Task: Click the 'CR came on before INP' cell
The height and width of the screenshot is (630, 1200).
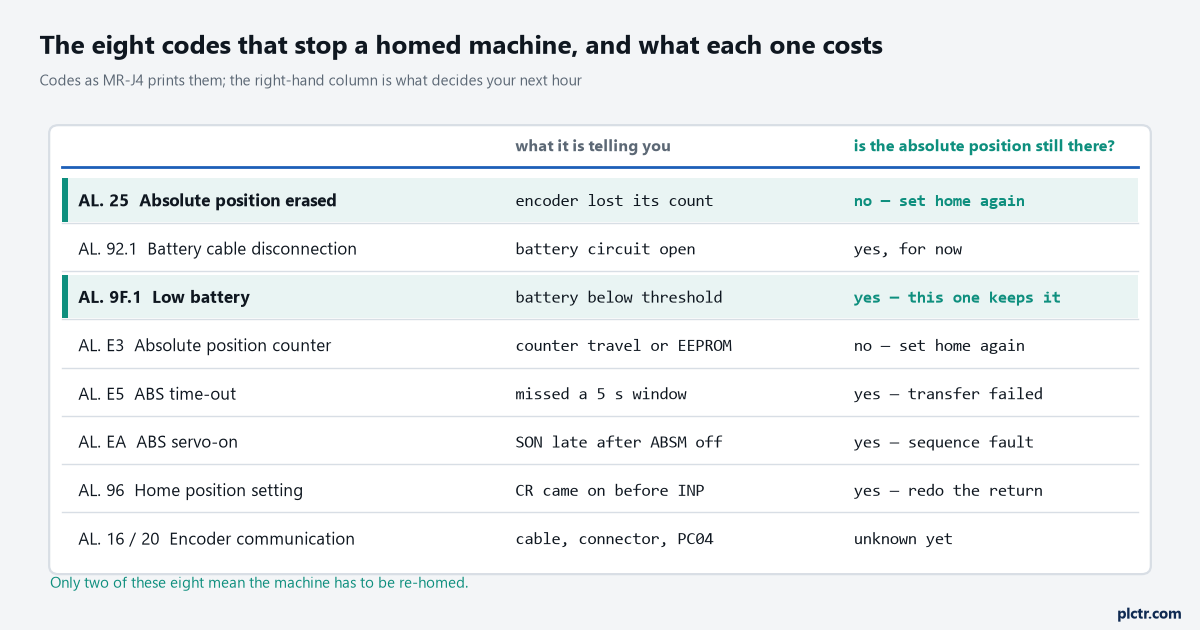Action: coord(610,490)
